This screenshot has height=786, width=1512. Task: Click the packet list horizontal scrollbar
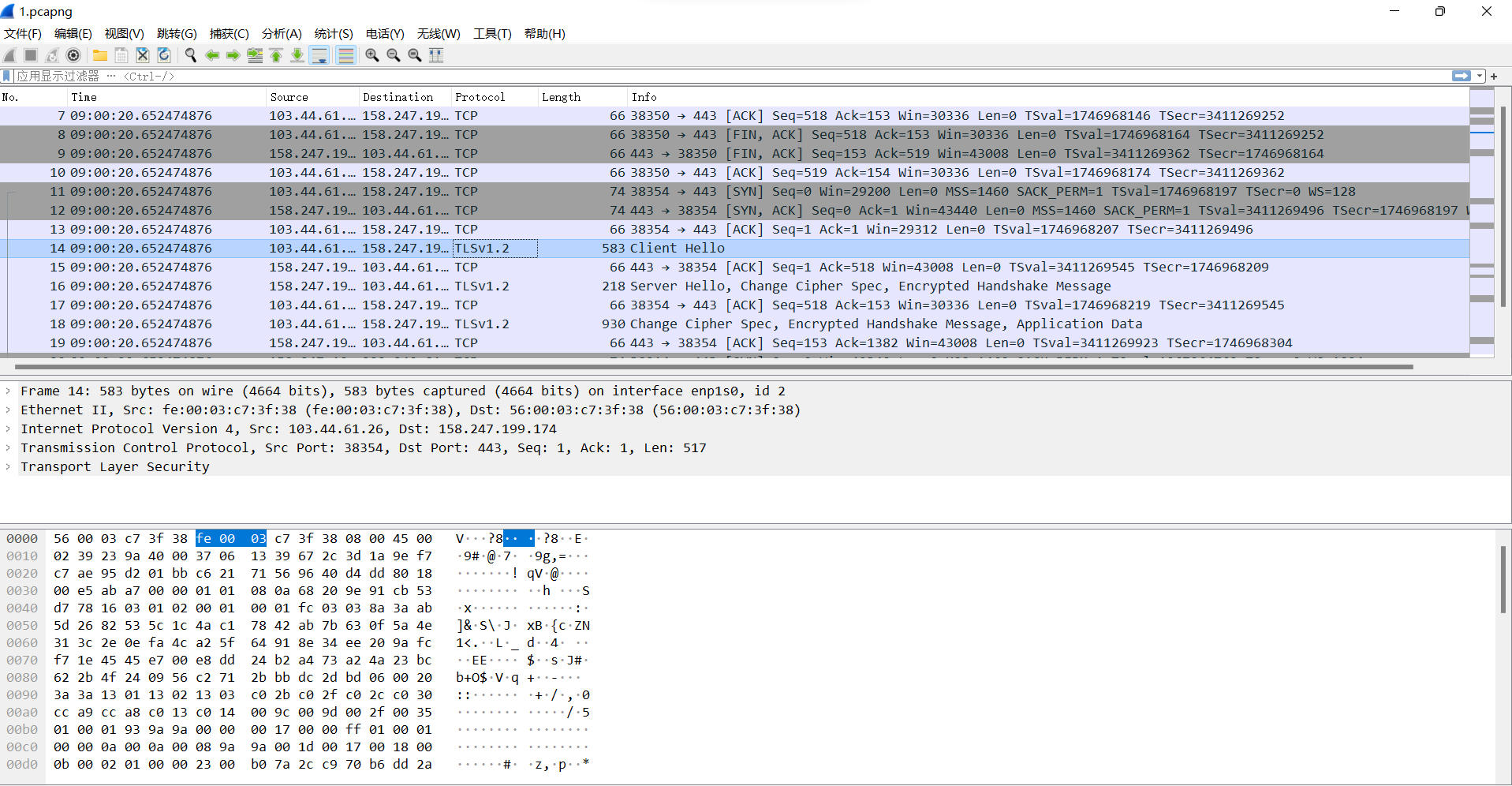click(714, 367)
